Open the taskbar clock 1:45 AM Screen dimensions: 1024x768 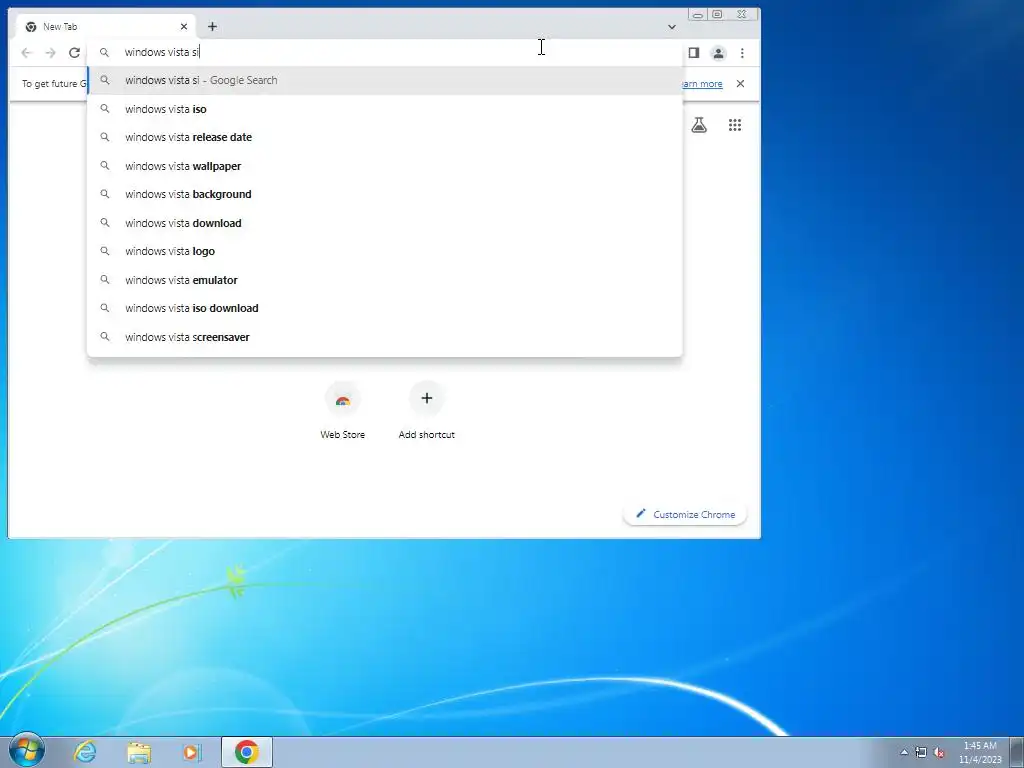tap(980, 752)
